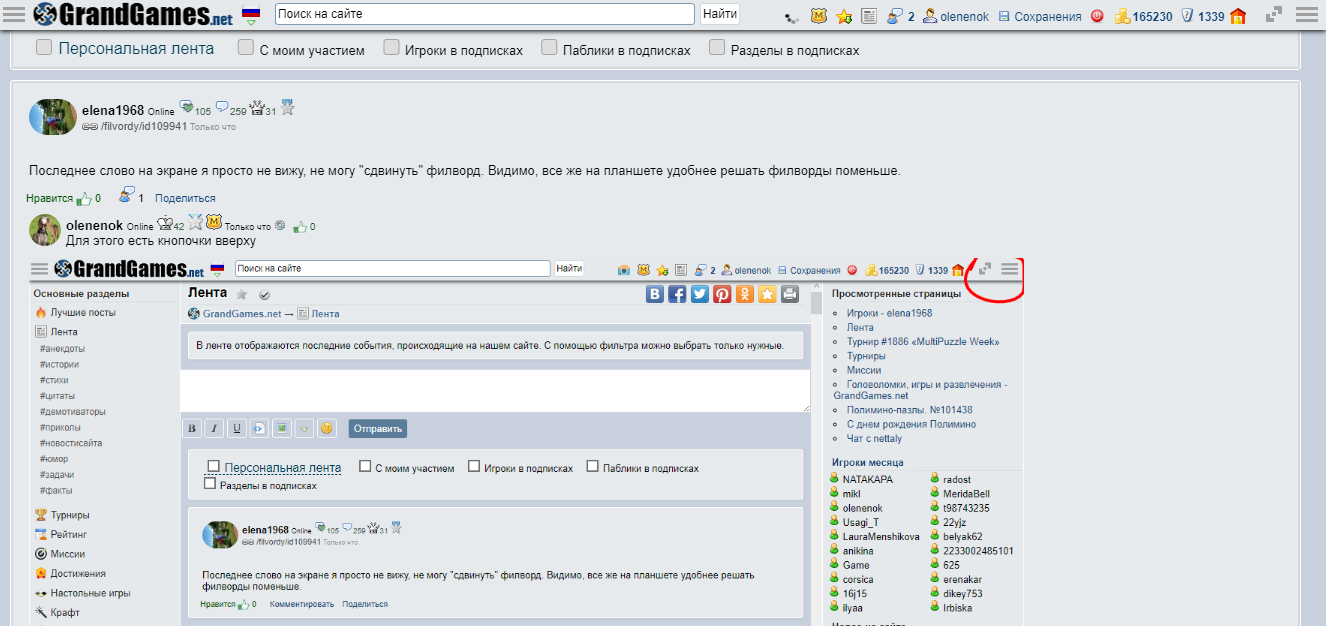The height and width of the screenshot is (626, 1326).
Task: Open the olenenok profile menu
Action: 957,16
